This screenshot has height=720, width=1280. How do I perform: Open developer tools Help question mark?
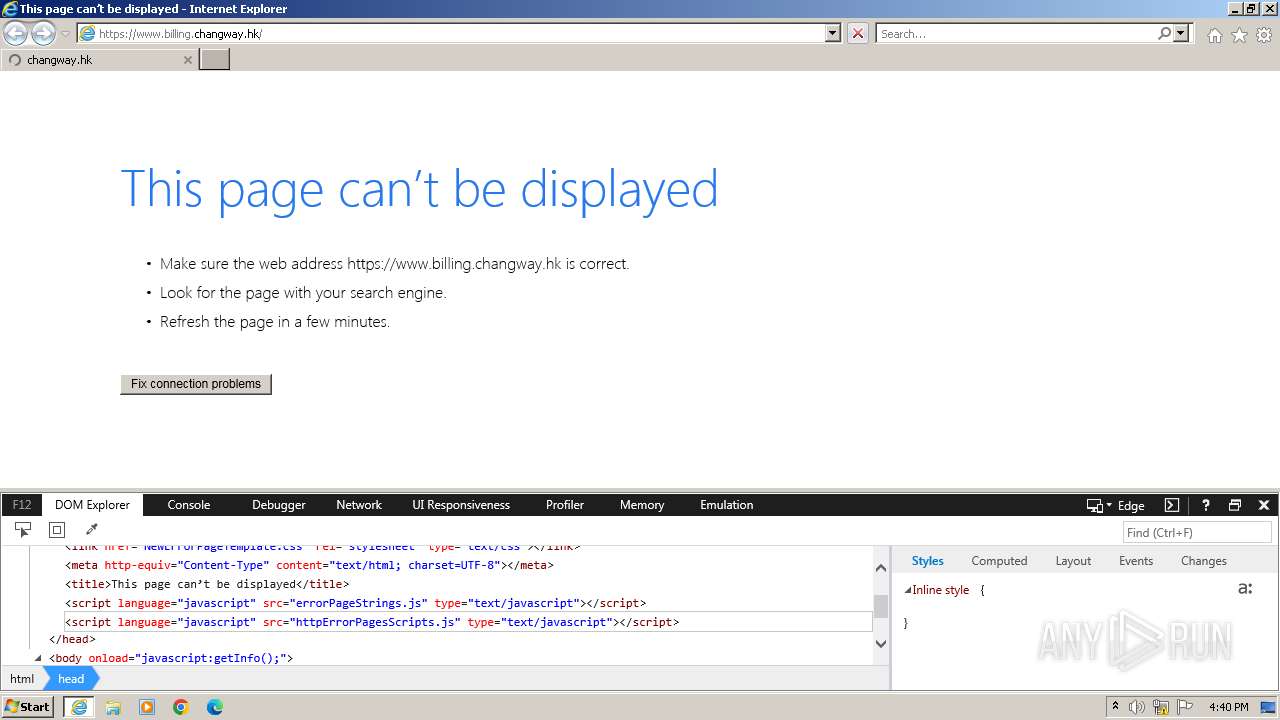click(x=1206, y=505)
